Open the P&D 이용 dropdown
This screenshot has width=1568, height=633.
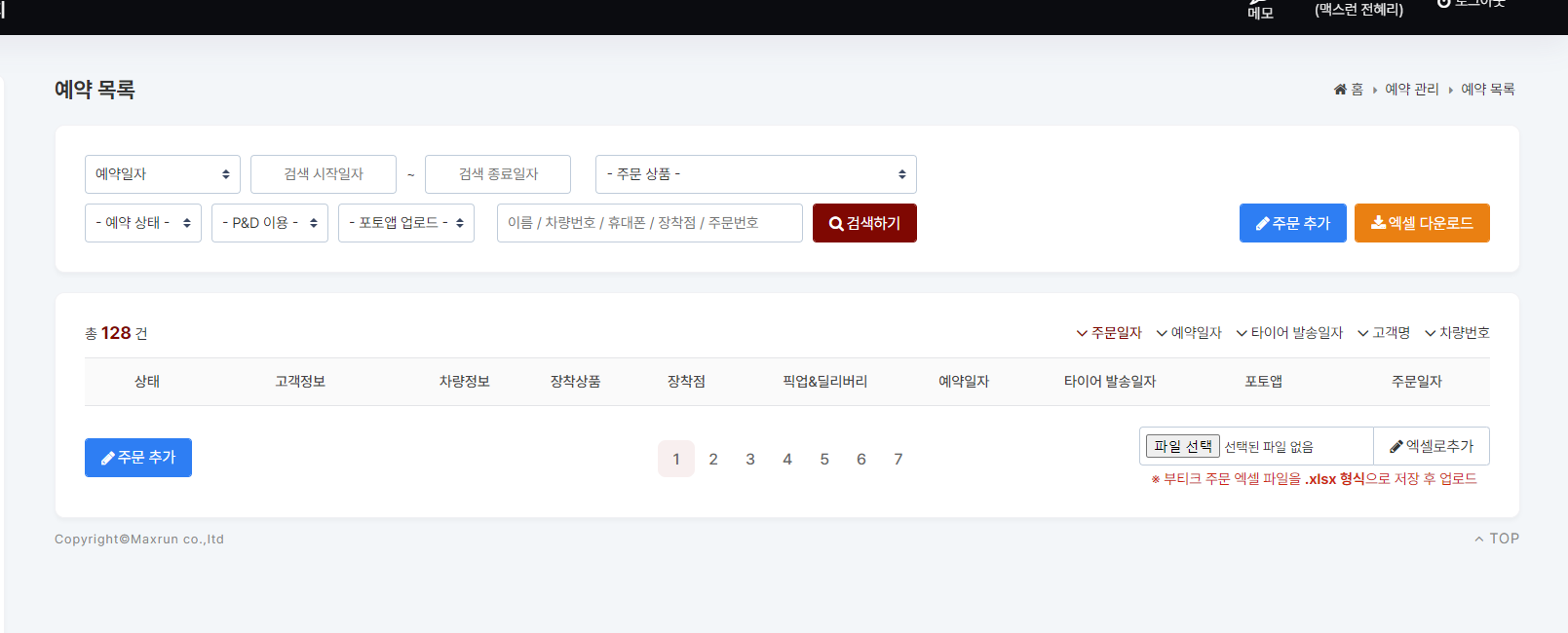270,223
